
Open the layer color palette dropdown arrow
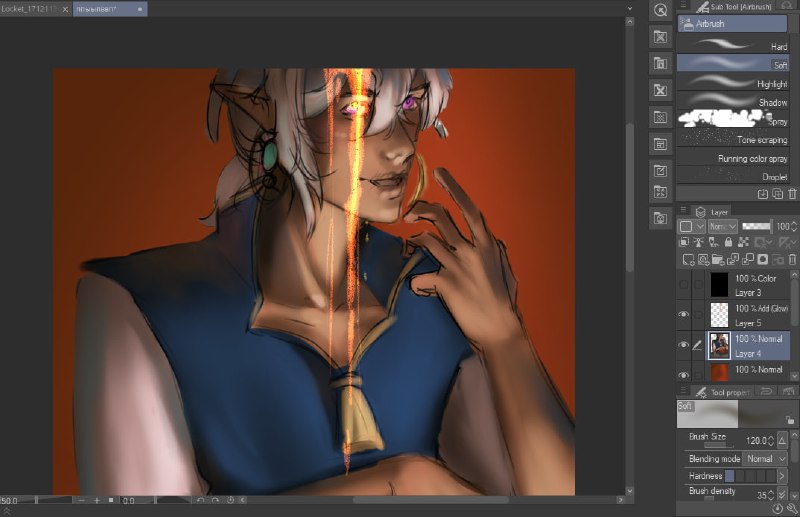pos(700,226)
